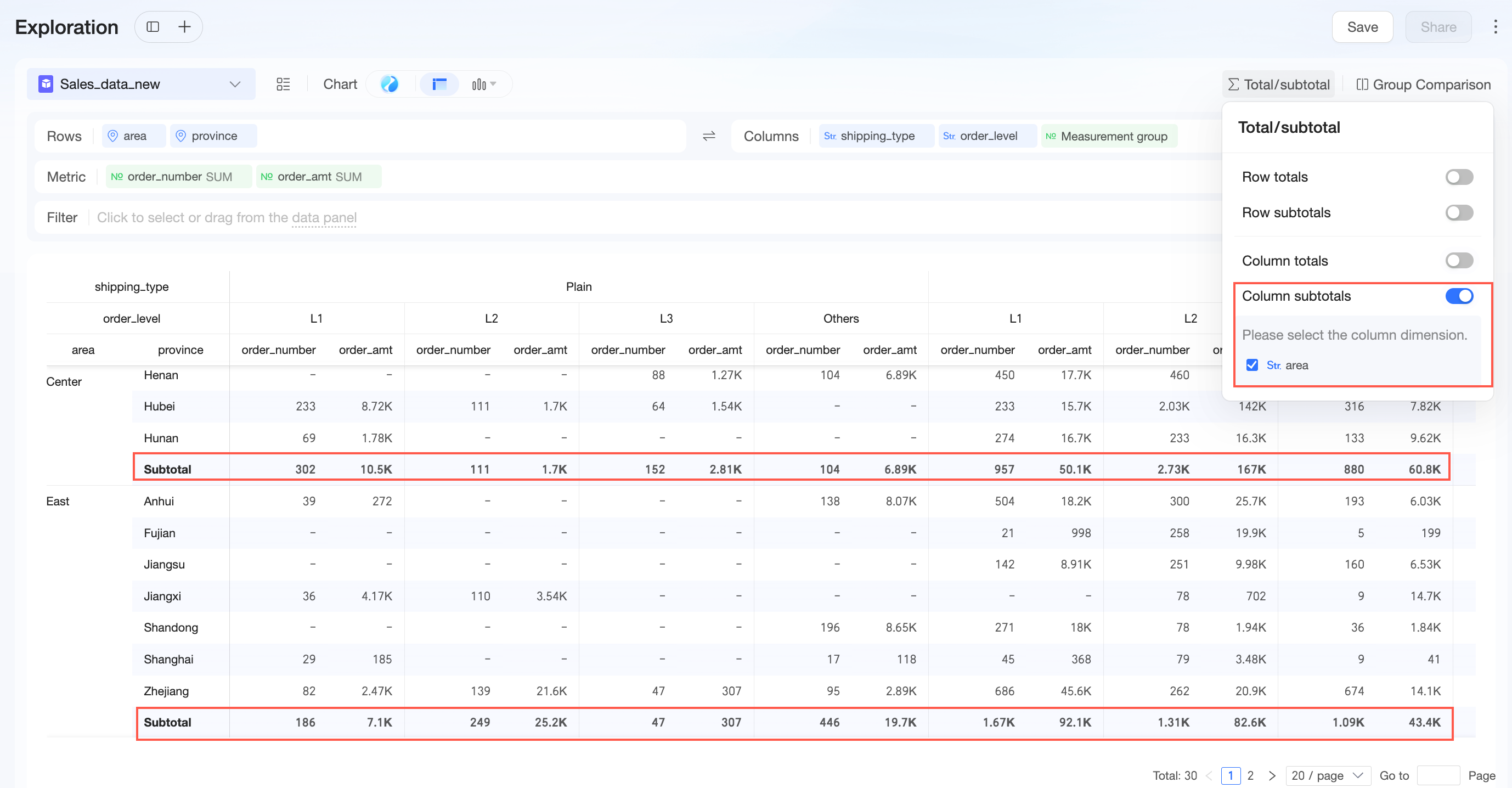Open the 20 / page size dropdown
Viewport: 1512px width, 788px height.
pos(1328,776)
